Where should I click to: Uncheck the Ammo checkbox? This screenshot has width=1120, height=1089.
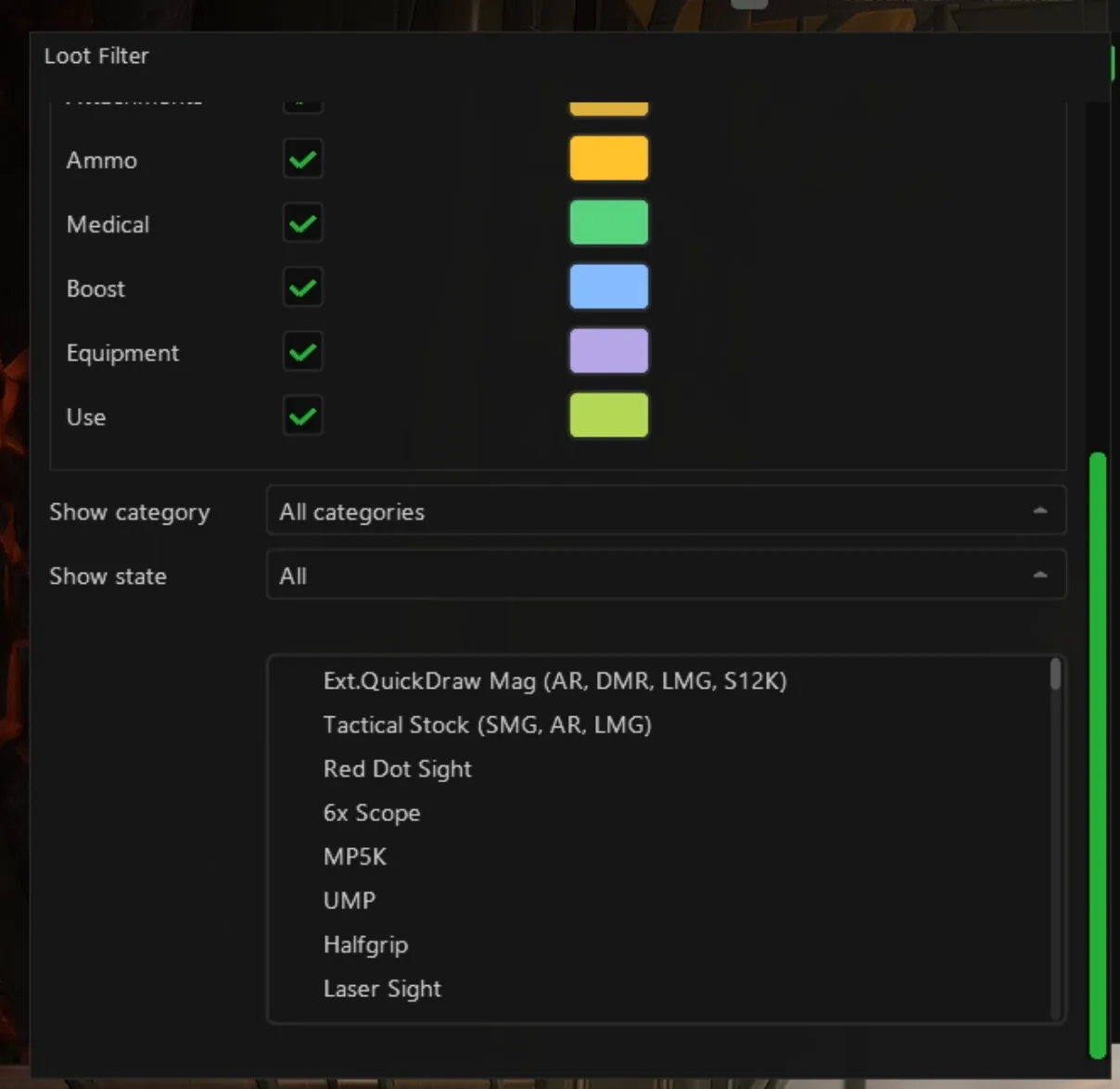303,159
